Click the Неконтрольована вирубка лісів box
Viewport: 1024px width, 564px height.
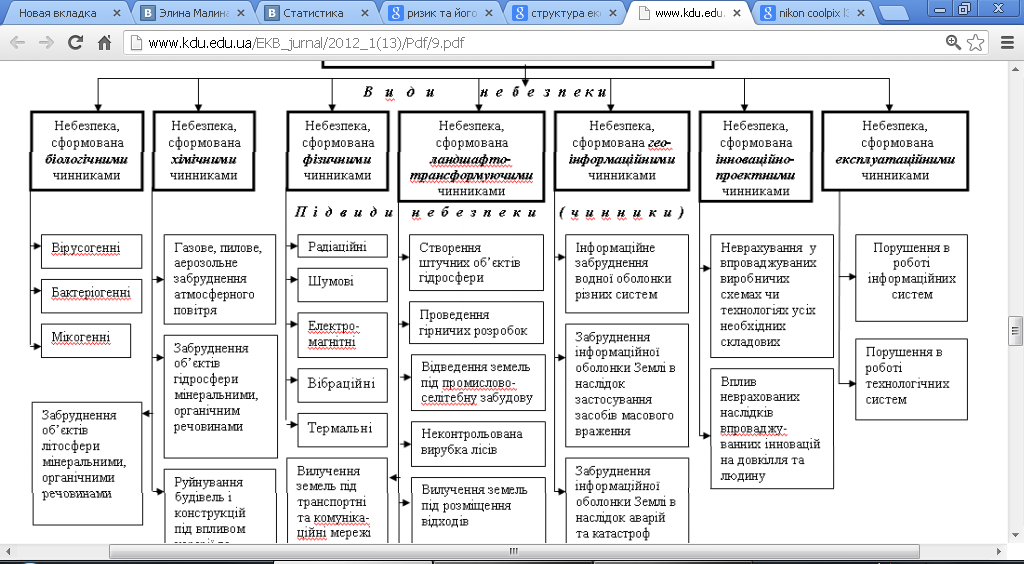click(x=478, y=444)
